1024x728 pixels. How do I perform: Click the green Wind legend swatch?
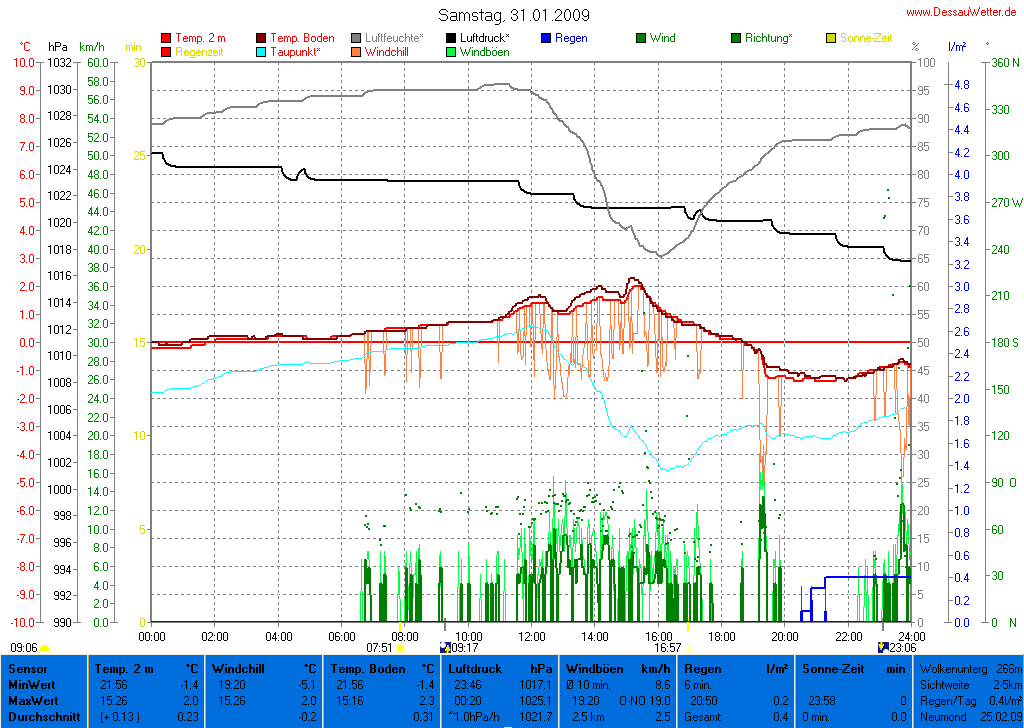point(640,38)
